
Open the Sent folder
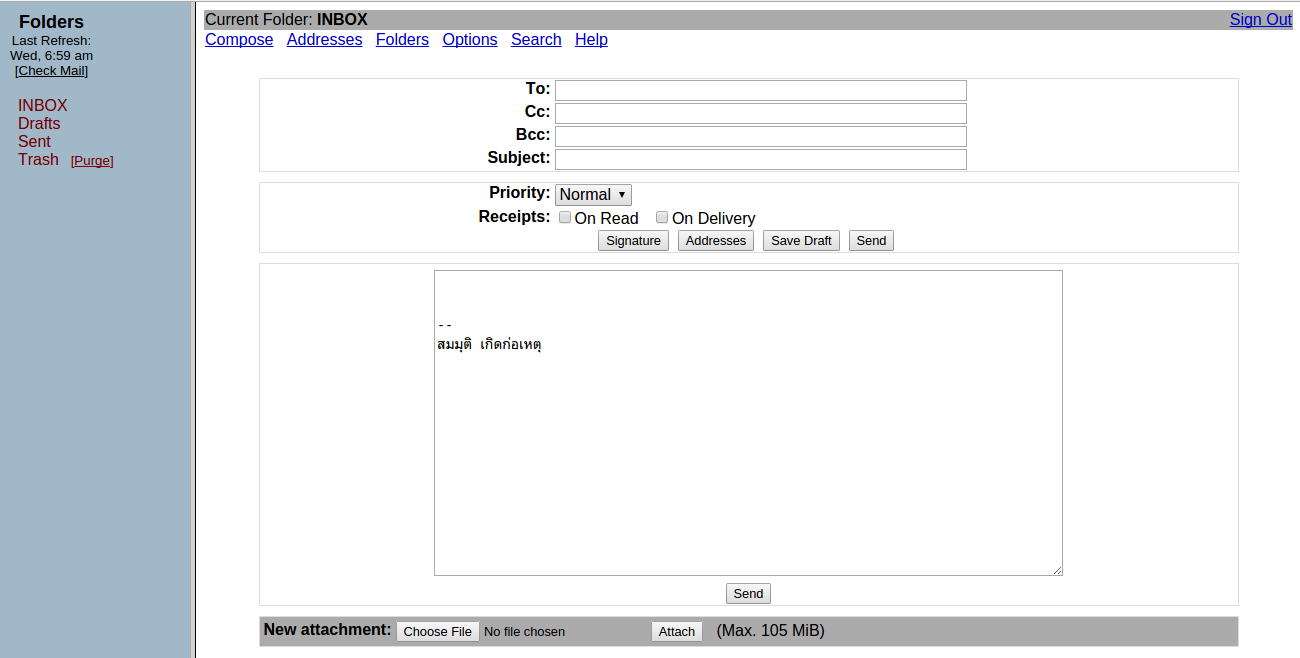(x=34, y=142)
